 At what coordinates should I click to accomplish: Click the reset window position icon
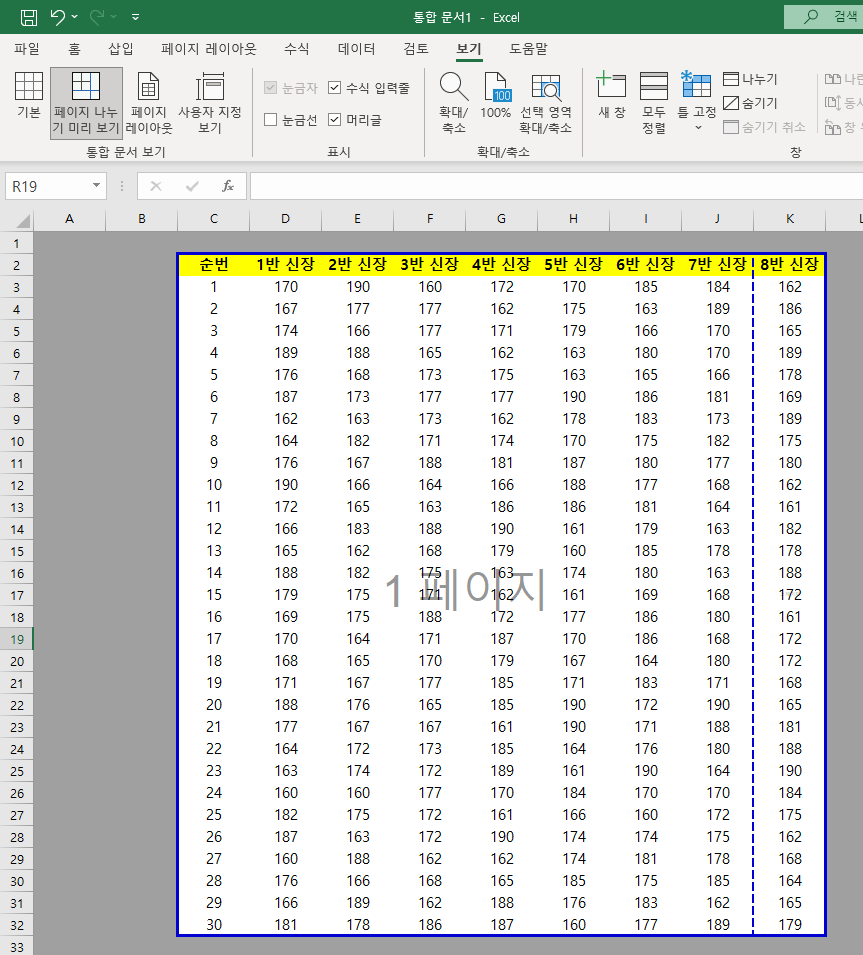832,127
